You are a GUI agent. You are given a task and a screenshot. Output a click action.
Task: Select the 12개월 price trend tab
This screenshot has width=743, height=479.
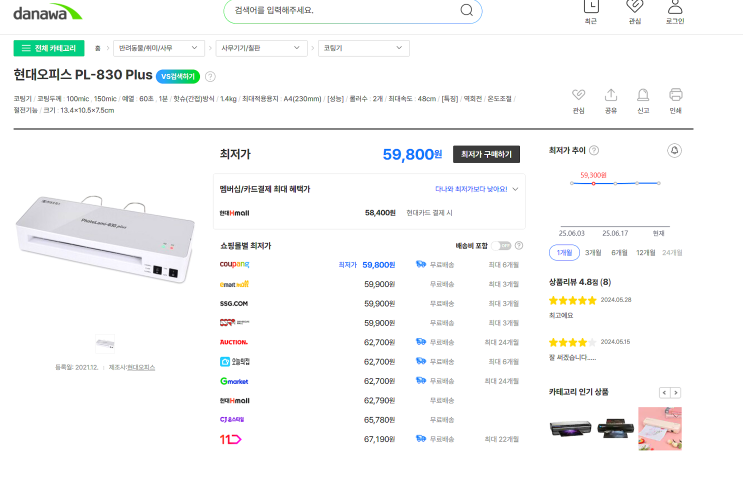coord(645,253)
